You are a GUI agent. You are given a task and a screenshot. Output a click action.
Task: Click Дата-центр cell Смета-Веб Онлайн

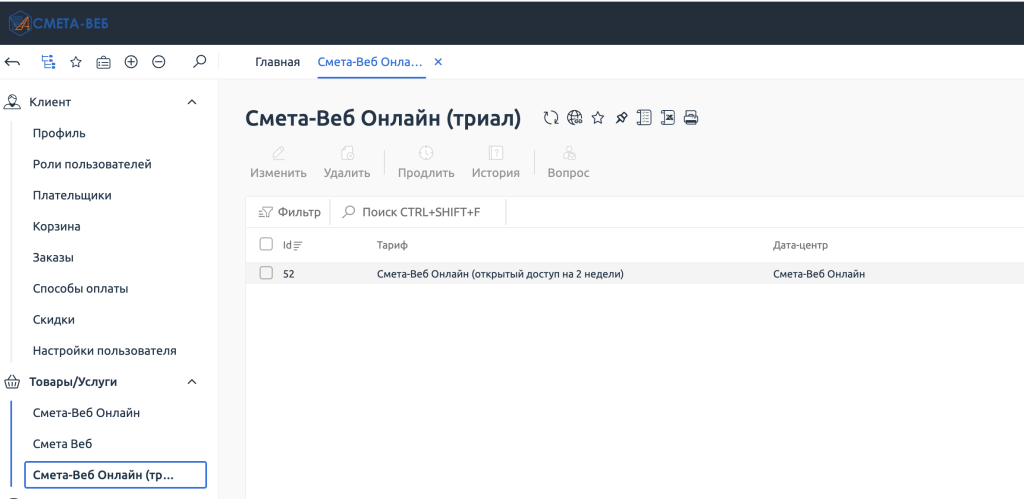819,274
